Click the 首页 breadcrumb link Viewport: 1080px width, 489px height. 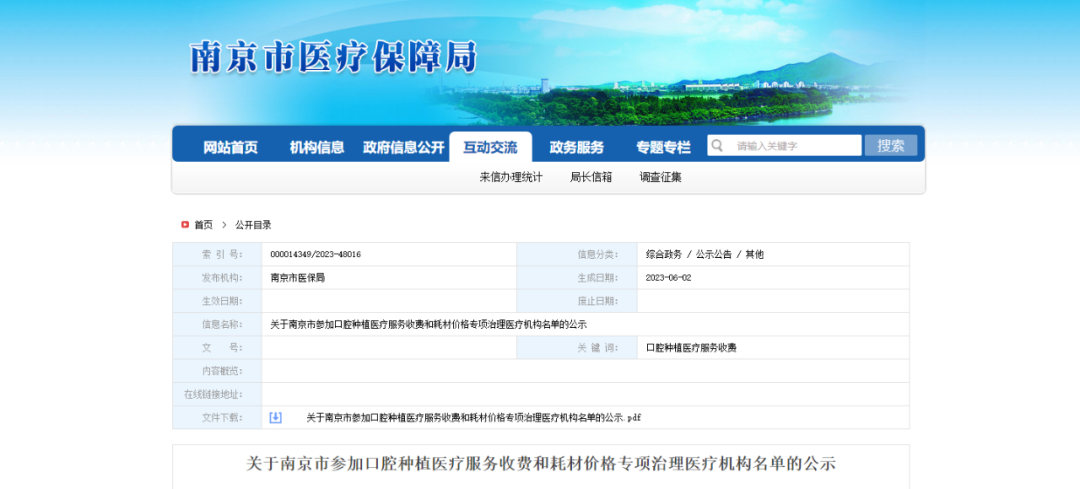tap(203, 225)
